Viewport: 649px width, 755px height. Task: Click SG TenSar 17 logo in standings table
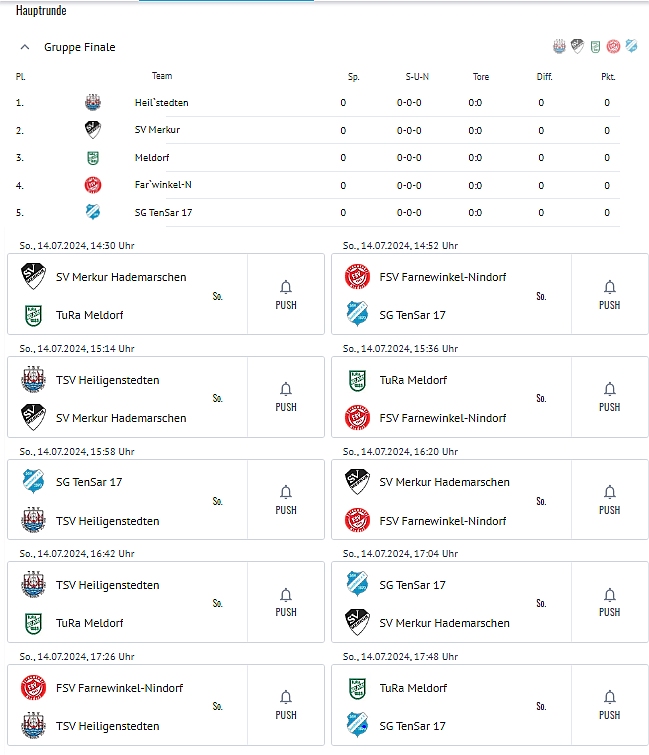[x=93, y=212]
